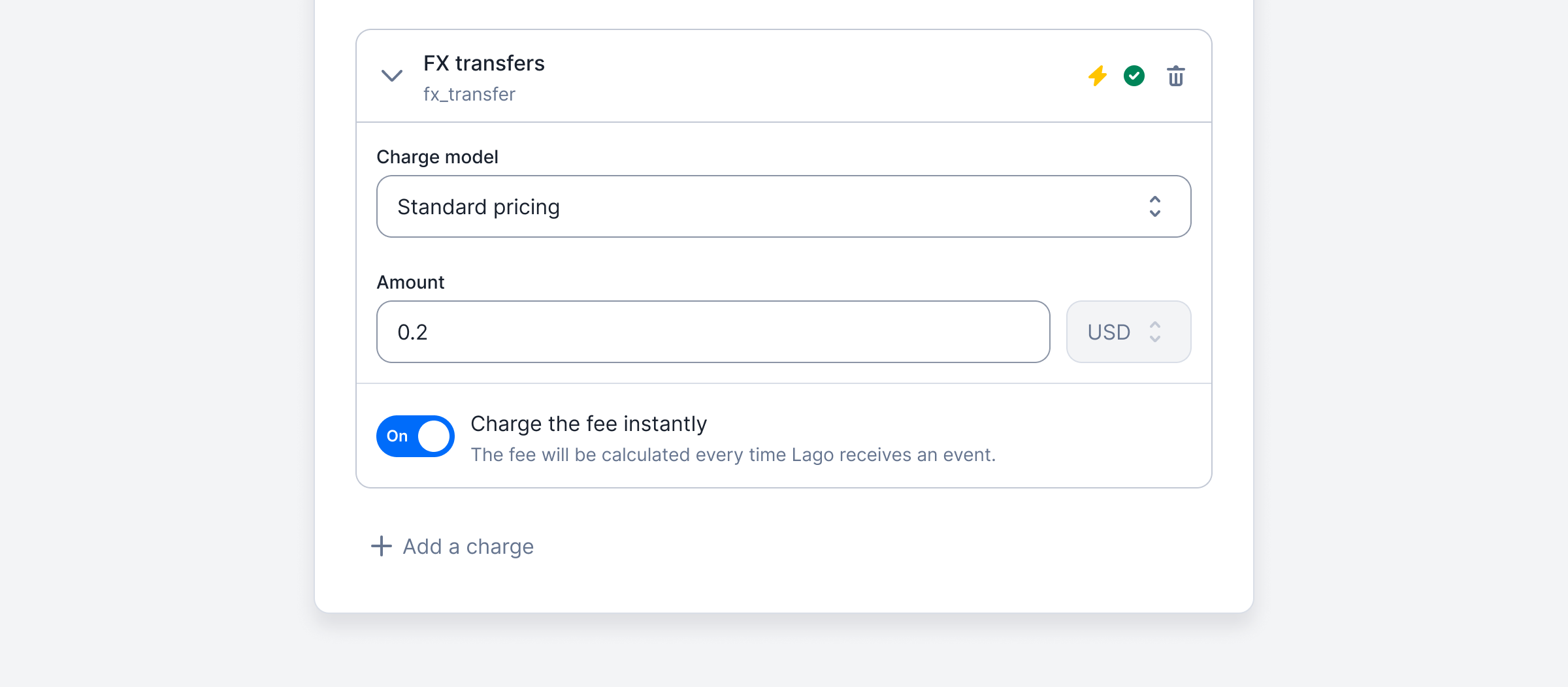
Task: Click the white knob of the On switch
Action: [434, 436]
